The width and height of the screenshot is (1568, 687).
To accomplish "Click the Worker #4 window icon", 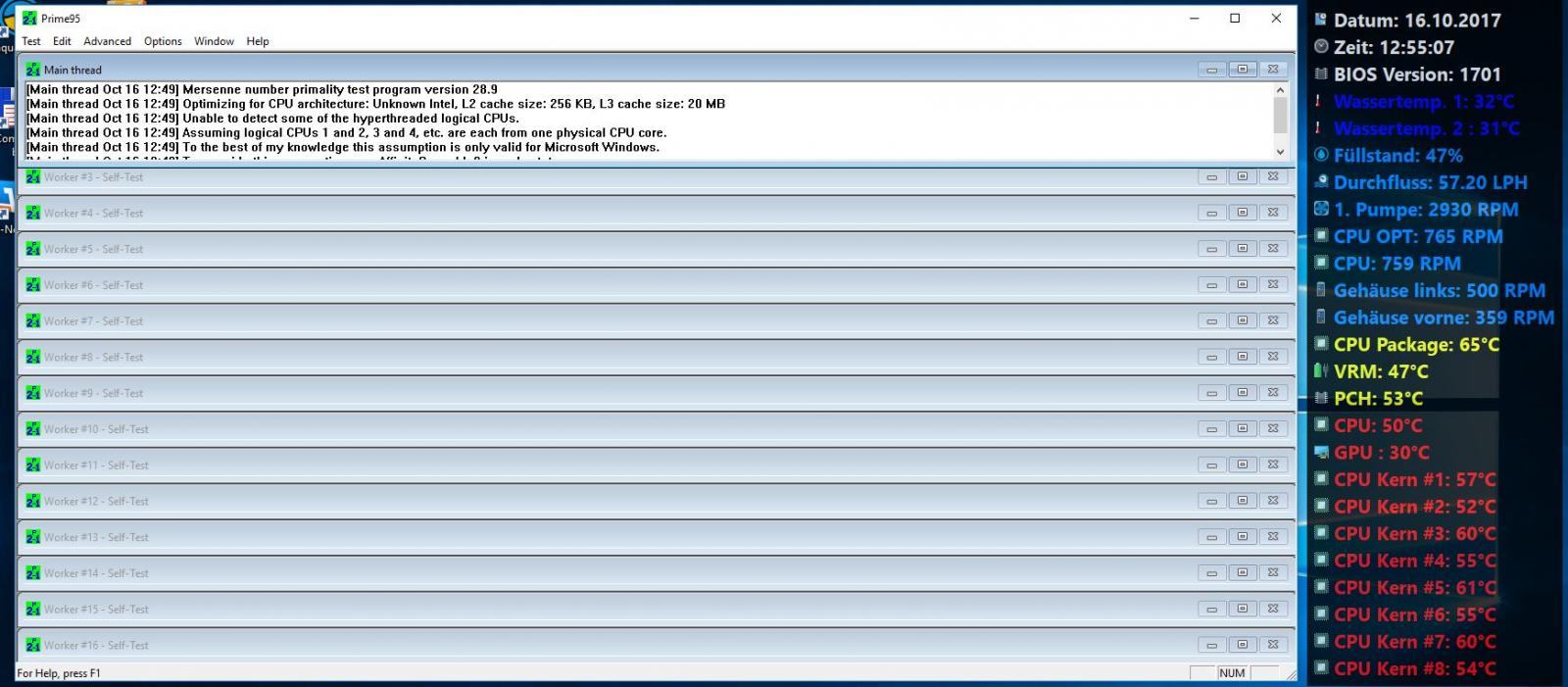I will (x=33, y=213).
